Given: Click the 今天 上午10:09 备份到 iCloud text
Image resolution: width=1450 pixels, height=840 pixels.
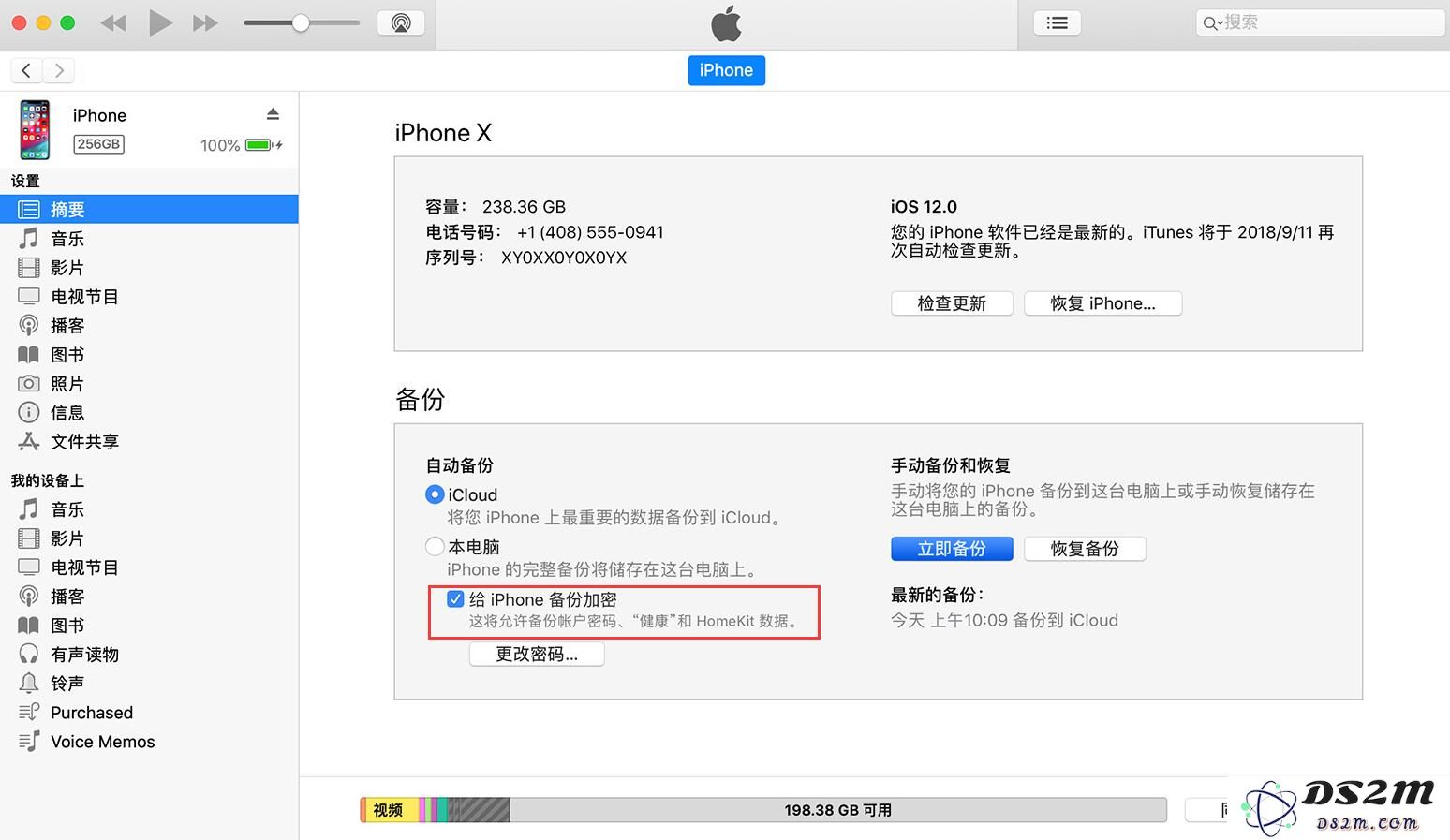Looking at the screenshot, I should click(x=1004, y=620).
